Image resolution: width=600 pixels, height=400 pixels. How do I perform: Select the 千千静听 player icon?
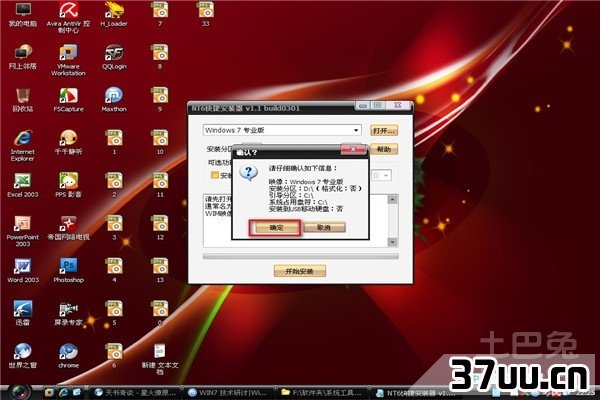[x=68, y=142]
